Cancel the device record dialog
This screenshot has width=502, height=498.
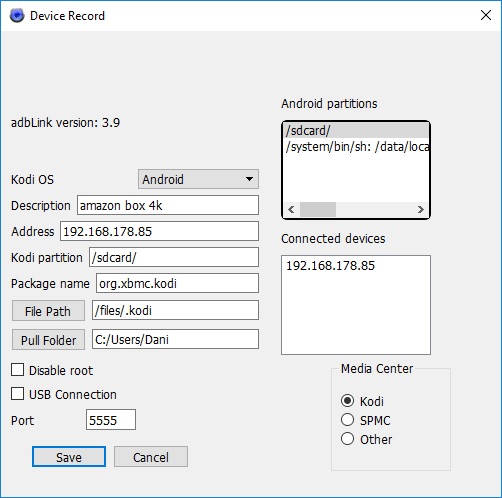tap(151, 457)
